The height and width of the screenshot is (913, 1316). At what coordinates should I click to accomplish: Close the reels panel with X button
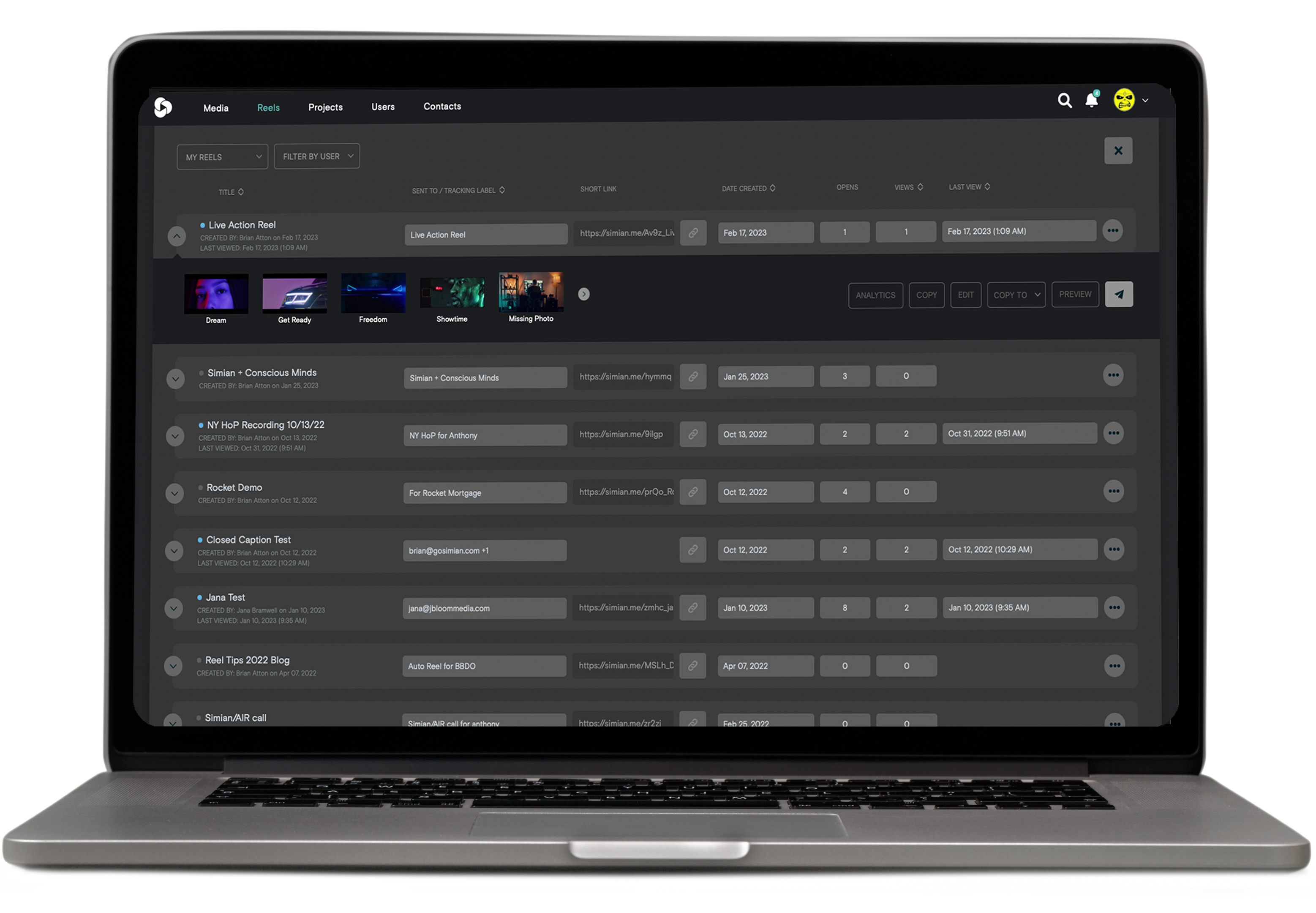tap(1117, 150)
